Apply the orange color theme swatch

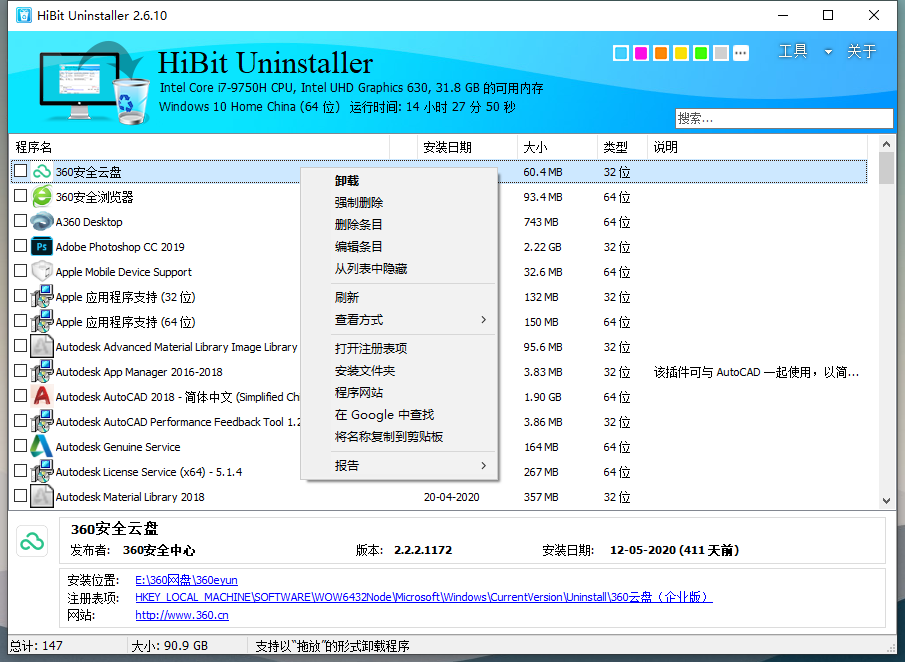tap(661, 53)
